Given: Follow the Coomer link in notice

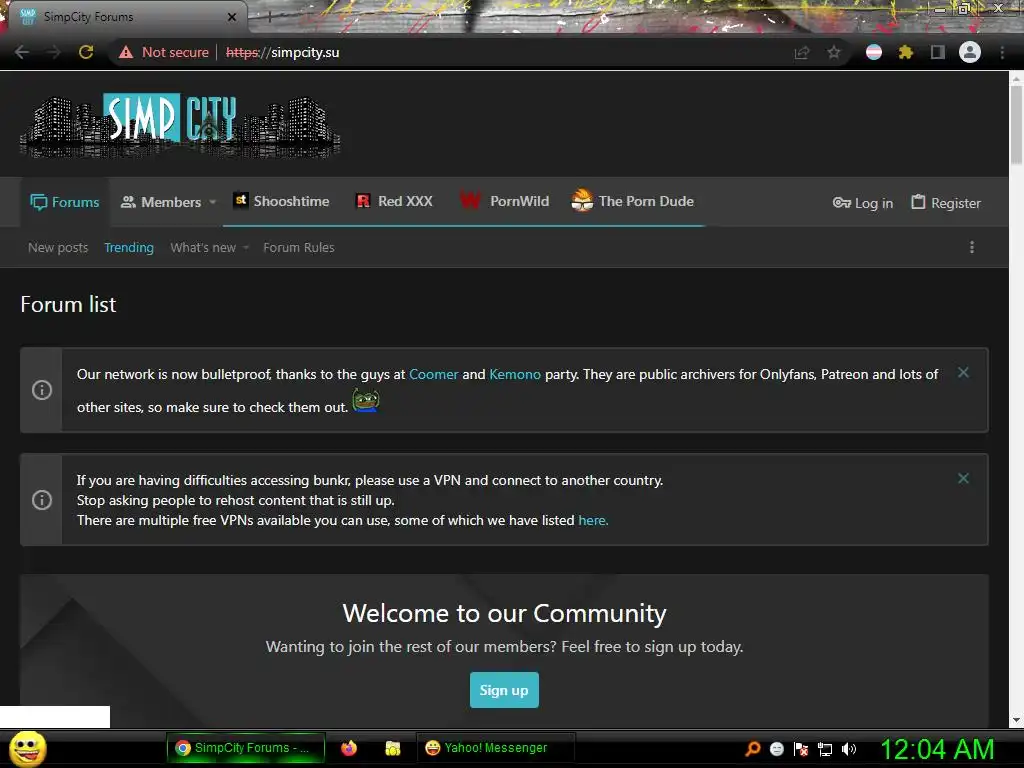Looking at the screenshot, I should coord(434,374).
